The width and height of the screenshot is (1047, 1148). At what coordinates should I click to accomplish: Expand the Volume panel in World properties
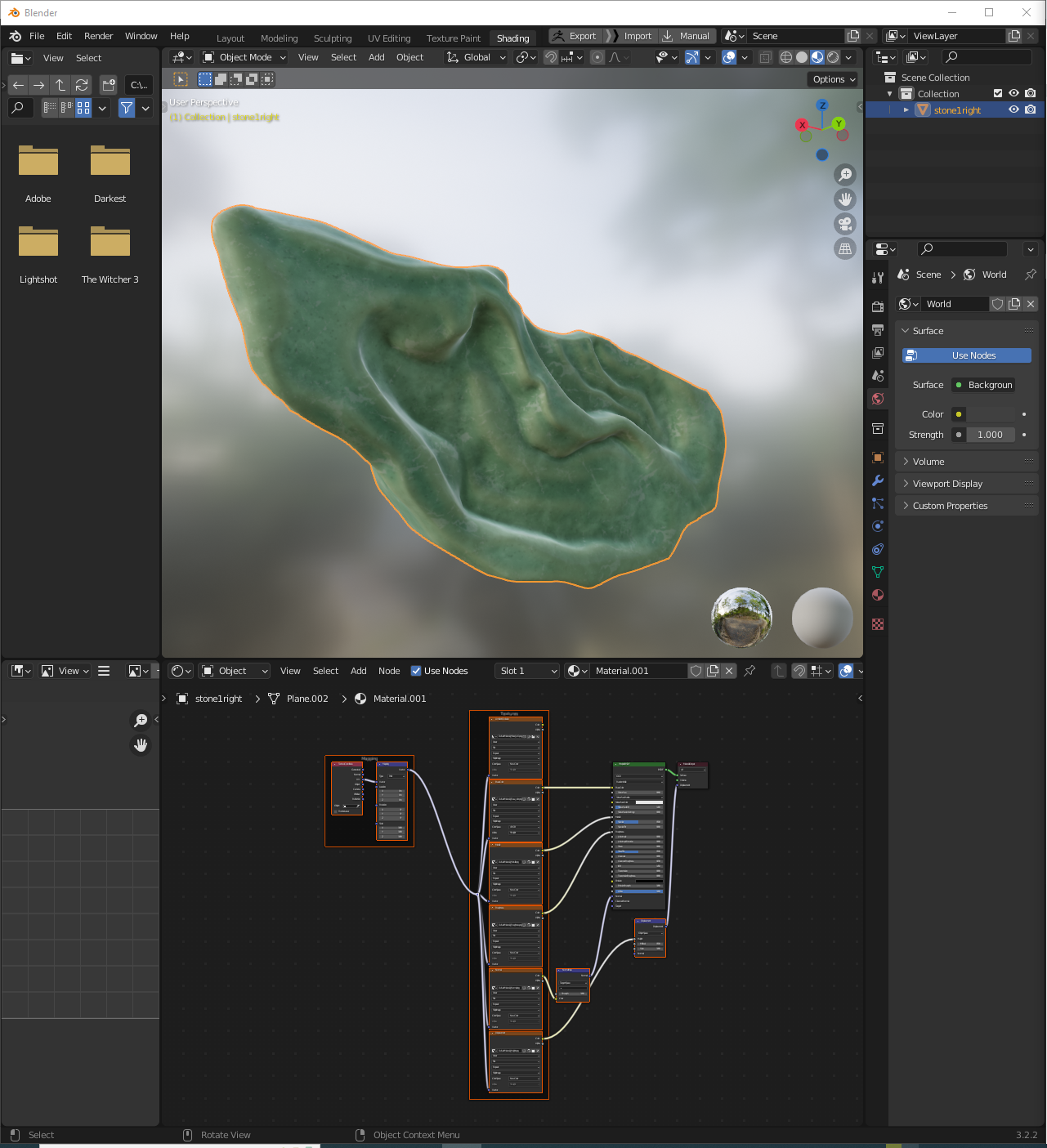point(928,462)
